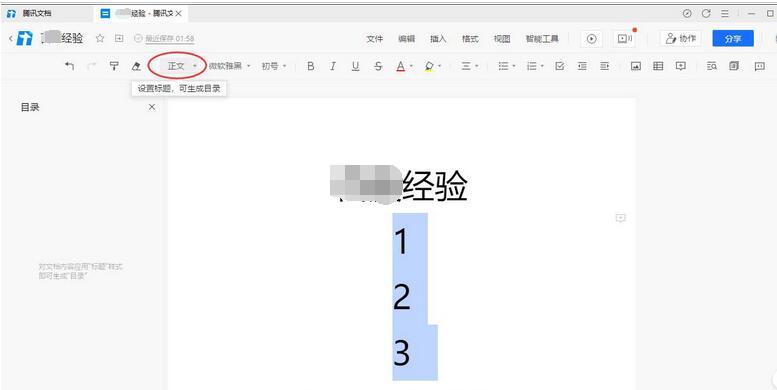Open the 文件 menu
This screenshot has height=390, width=777.
(375, 39)
